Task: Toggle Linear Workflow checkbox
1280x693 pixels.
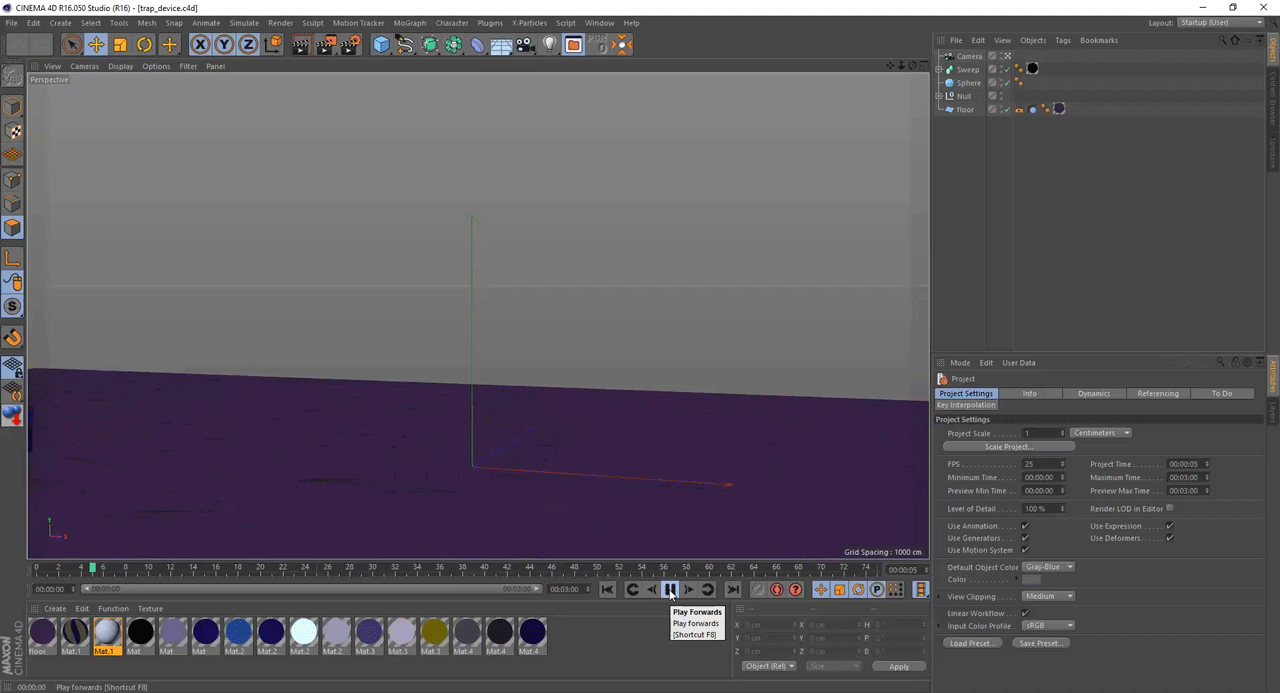Action: 1025,613
